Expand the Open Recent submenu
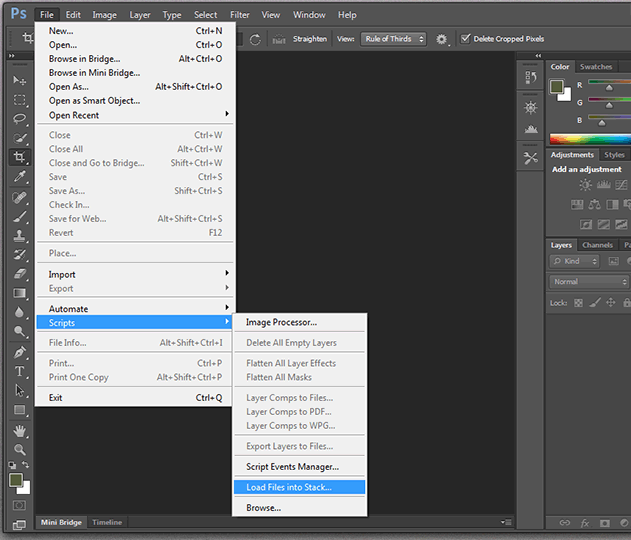 pyautogui.click(x=135, y=115)
